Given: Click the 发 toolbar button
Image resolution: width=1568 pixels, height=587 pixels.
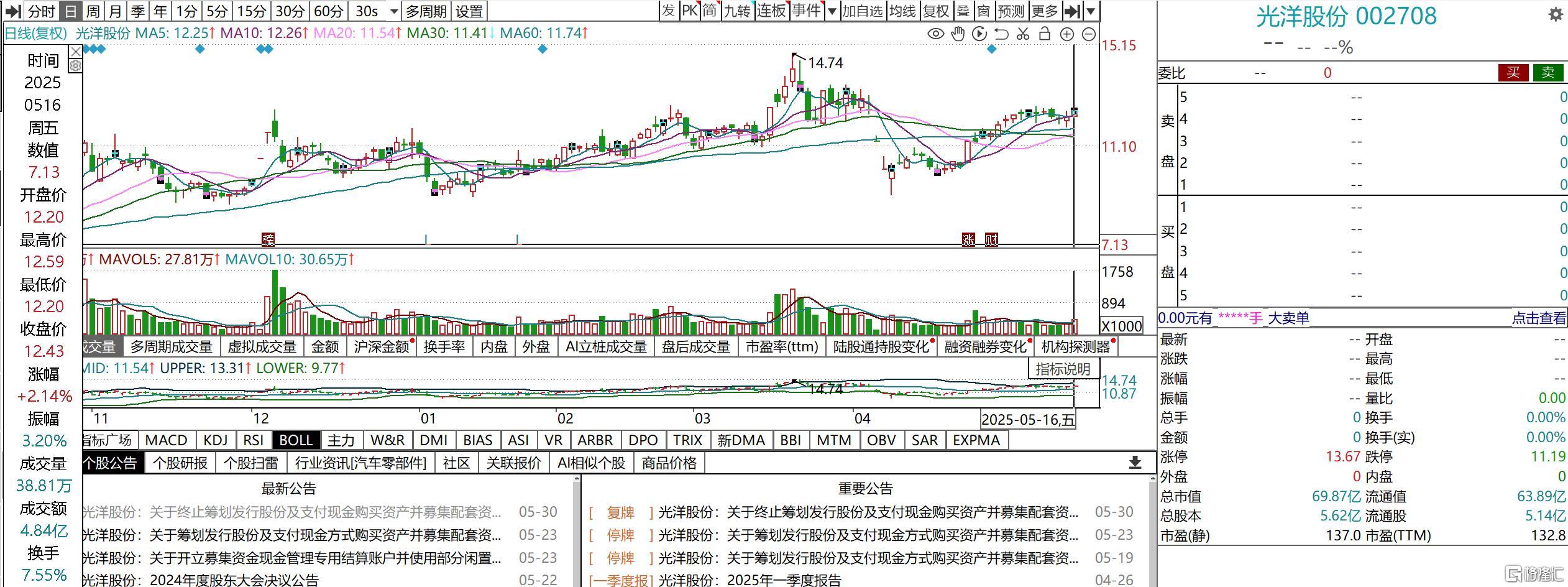Looking at the screenshot, I should click(x=668, y=11).
